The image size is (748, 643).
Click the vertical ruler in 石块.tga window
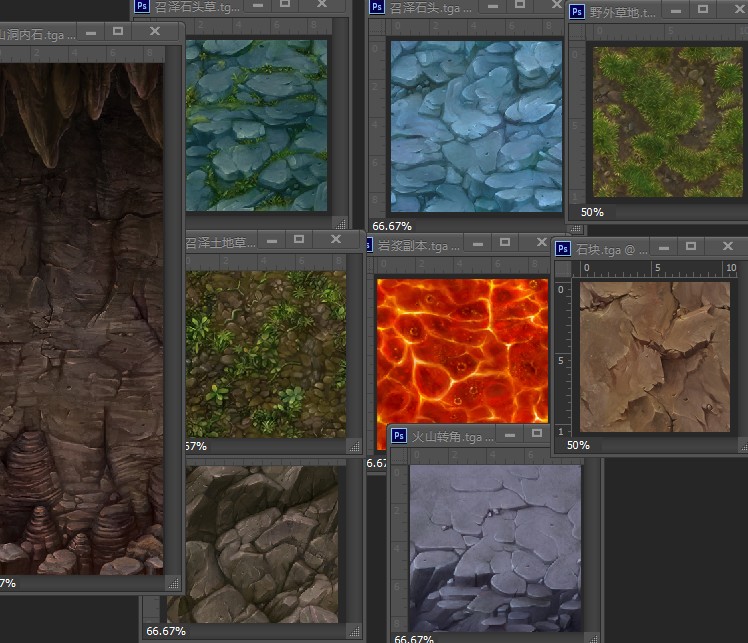pyautogui.click(x=563, y=358)
